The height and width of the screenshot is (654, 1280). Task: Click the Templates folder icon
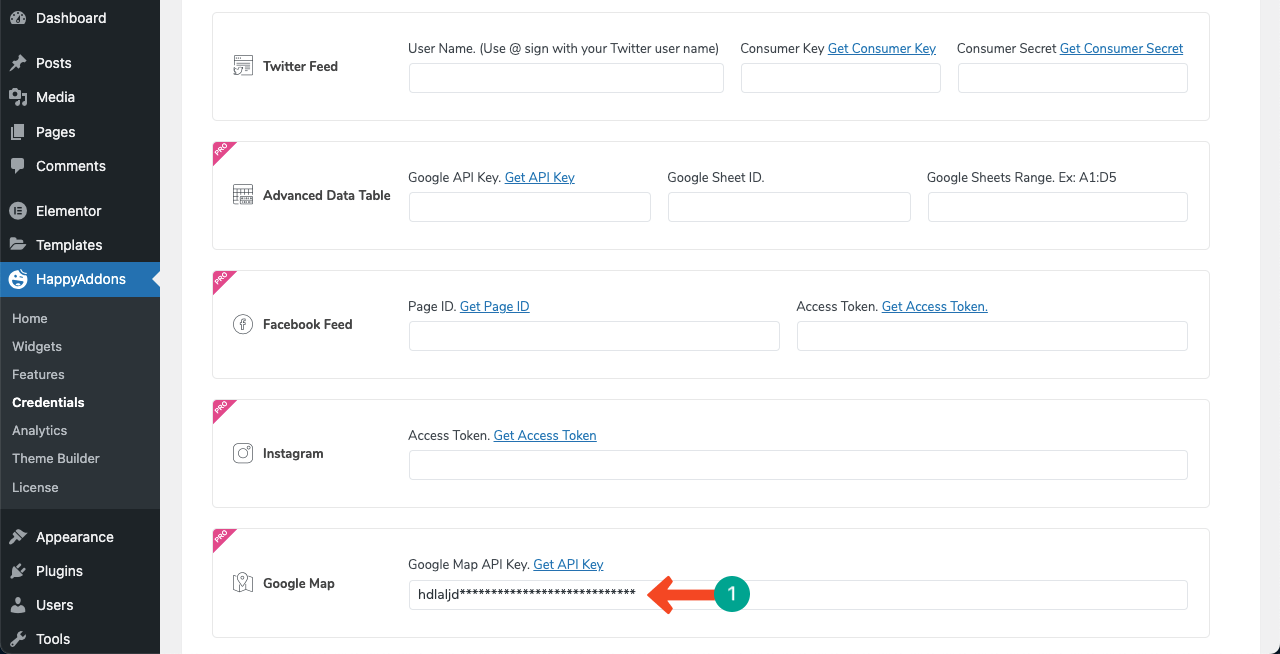point(18,245)
